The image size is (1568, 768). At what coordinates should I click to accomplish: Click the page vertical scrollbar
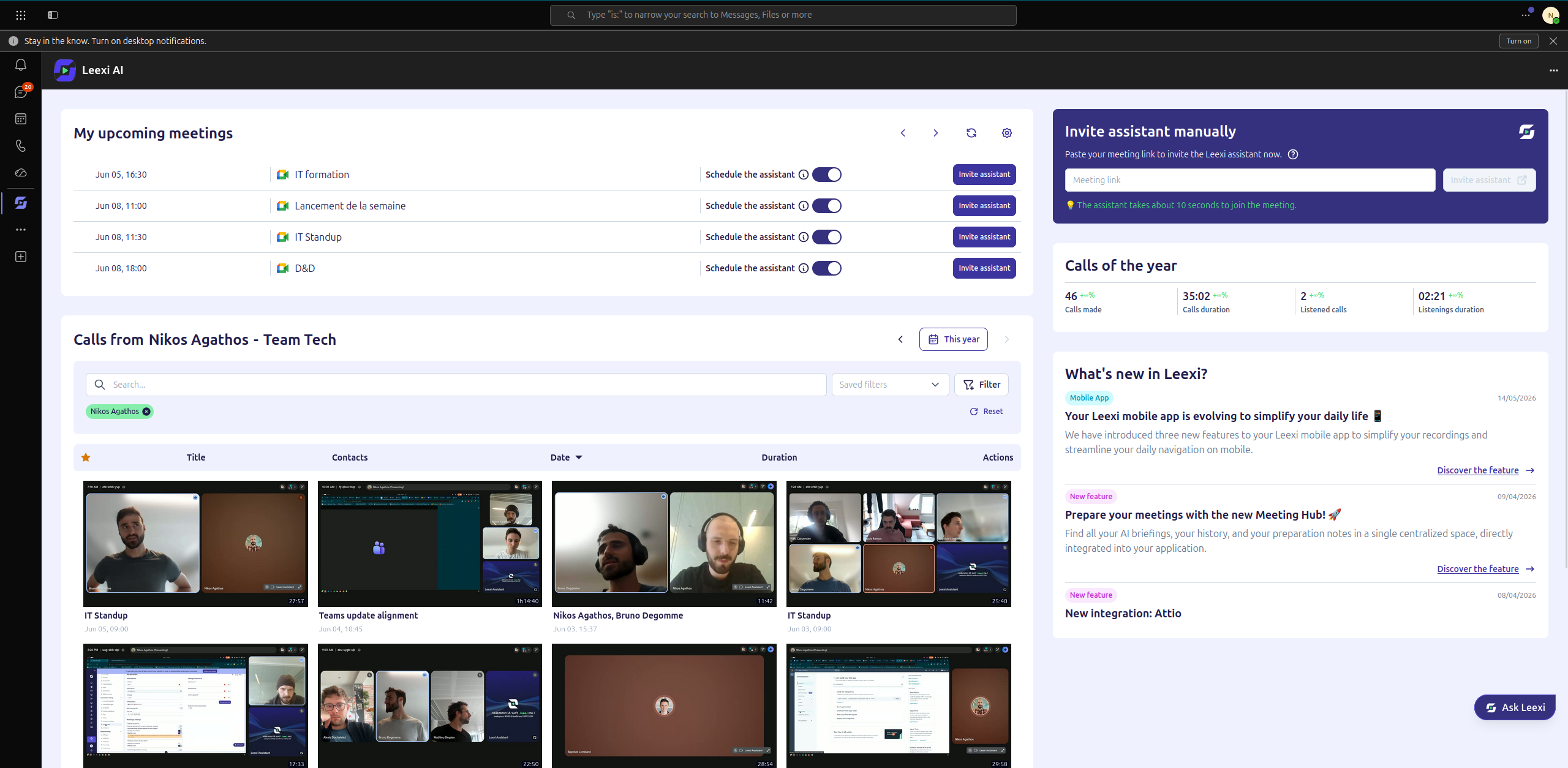pos(1566,331)
